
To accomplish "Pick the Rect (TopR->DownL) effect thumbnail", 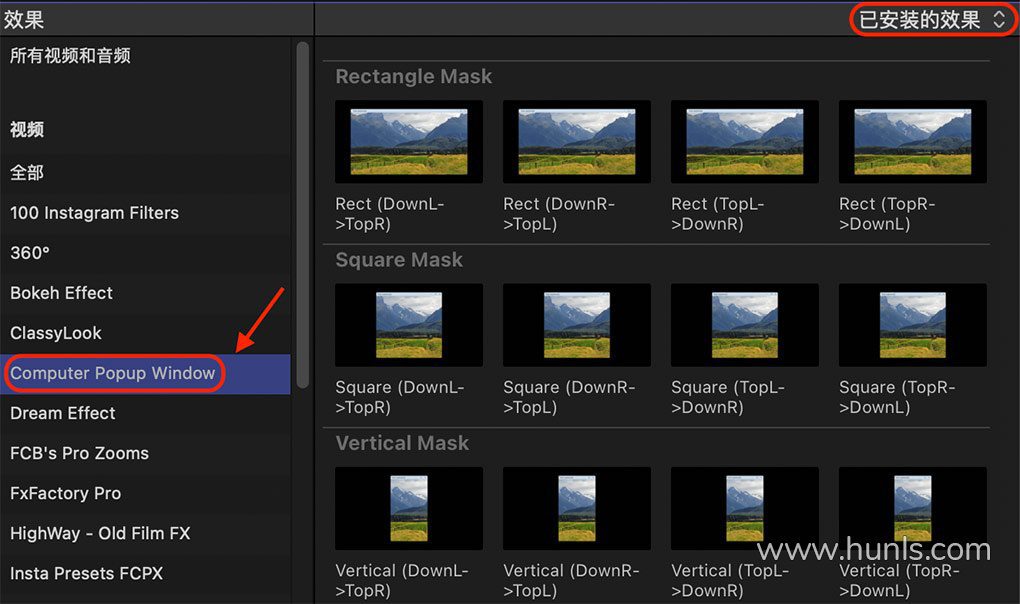I will 912,142.
